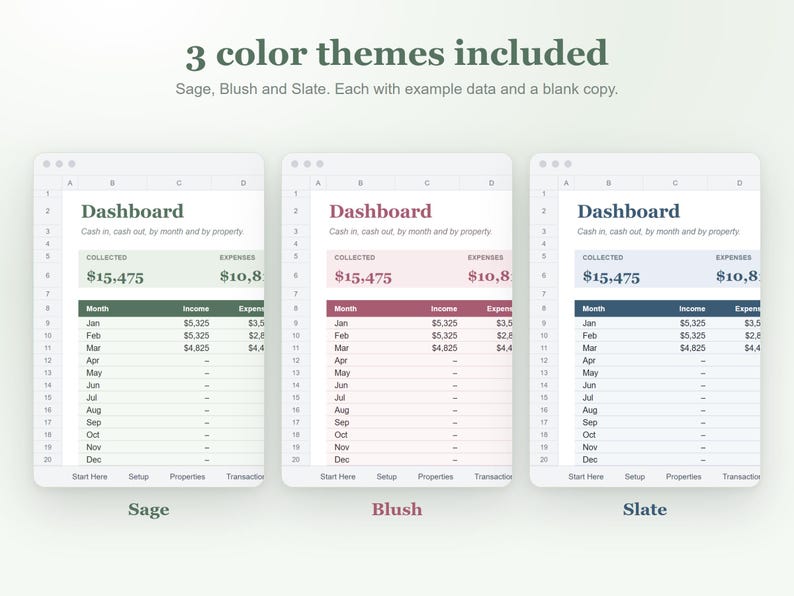Image resolution: width=794 pixels, height=596 pixels.
Task: Click the EXPENSES label in Blush sheet
Action: pyautogui.click(x=485, y=257)
